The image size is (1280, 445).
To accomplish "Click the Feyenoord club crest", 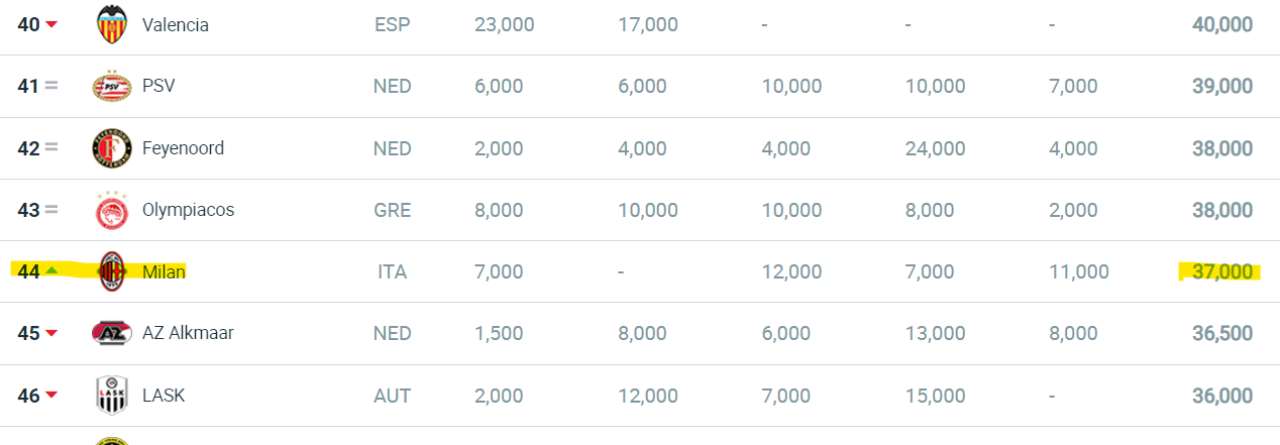I will point(111,148).
